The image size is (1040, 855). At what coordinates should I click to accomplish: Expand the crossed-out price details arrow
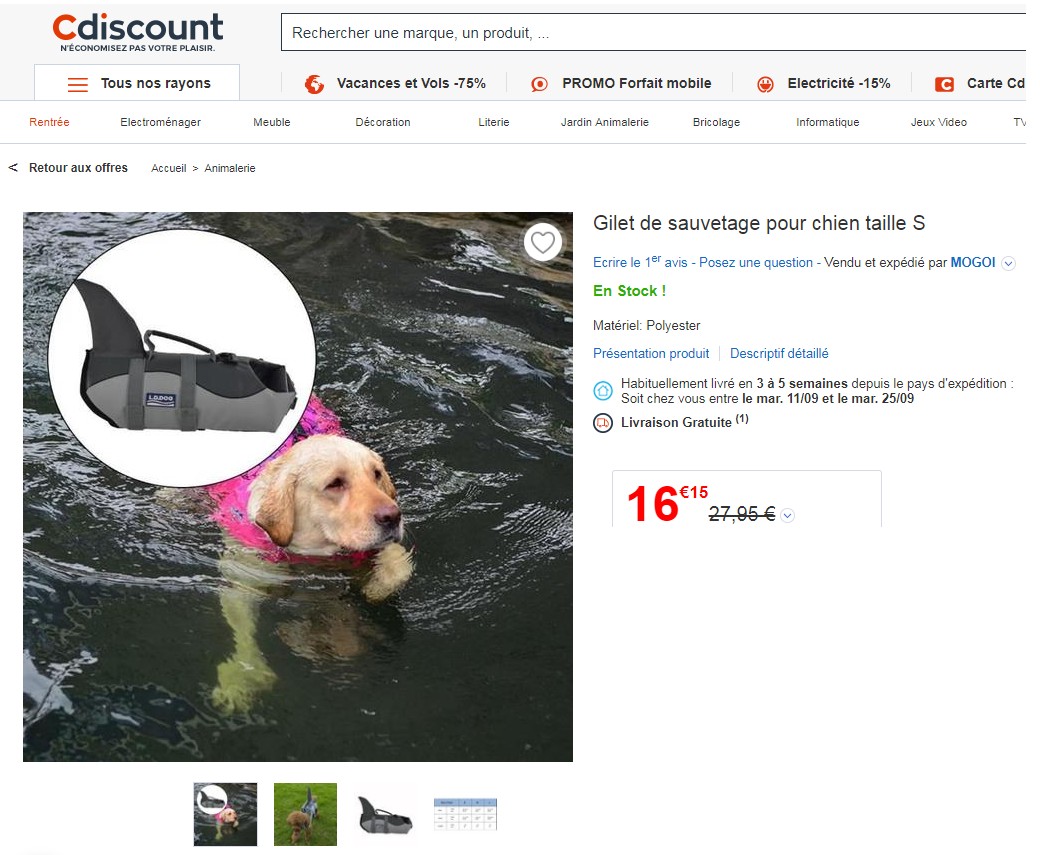point(787,516)
